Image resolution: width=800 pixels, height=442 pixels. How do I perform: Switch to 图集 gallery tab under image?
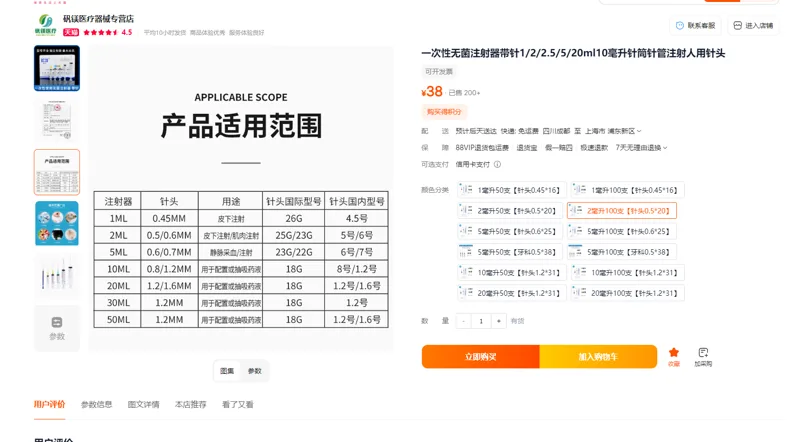[x=227, y=371]
